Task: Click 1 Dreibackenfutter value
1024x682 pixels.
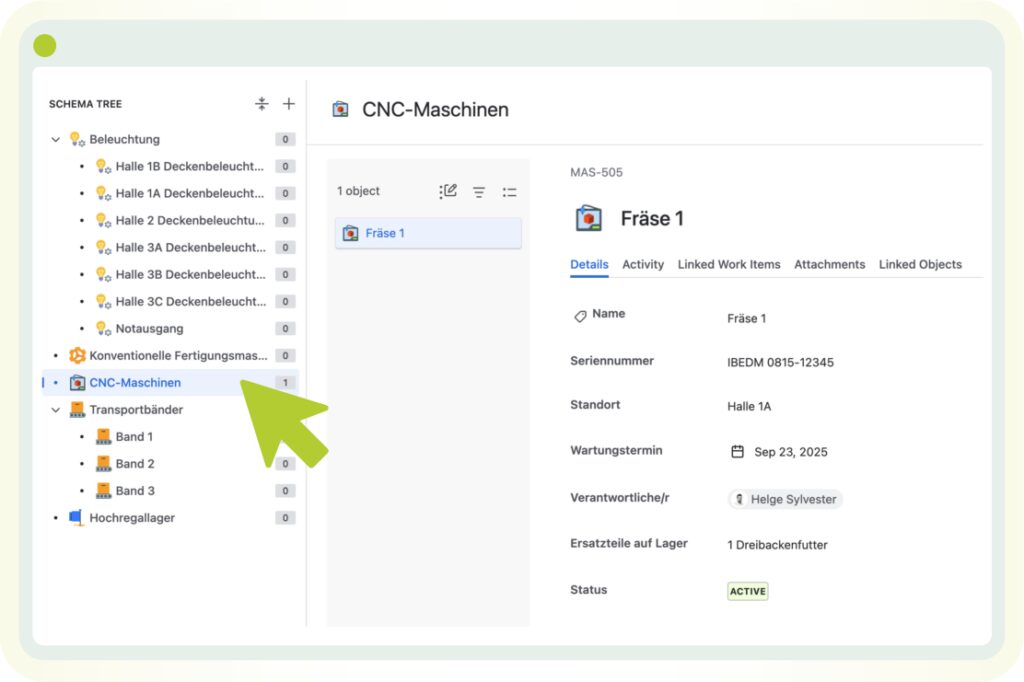Action: pos(777,545)
